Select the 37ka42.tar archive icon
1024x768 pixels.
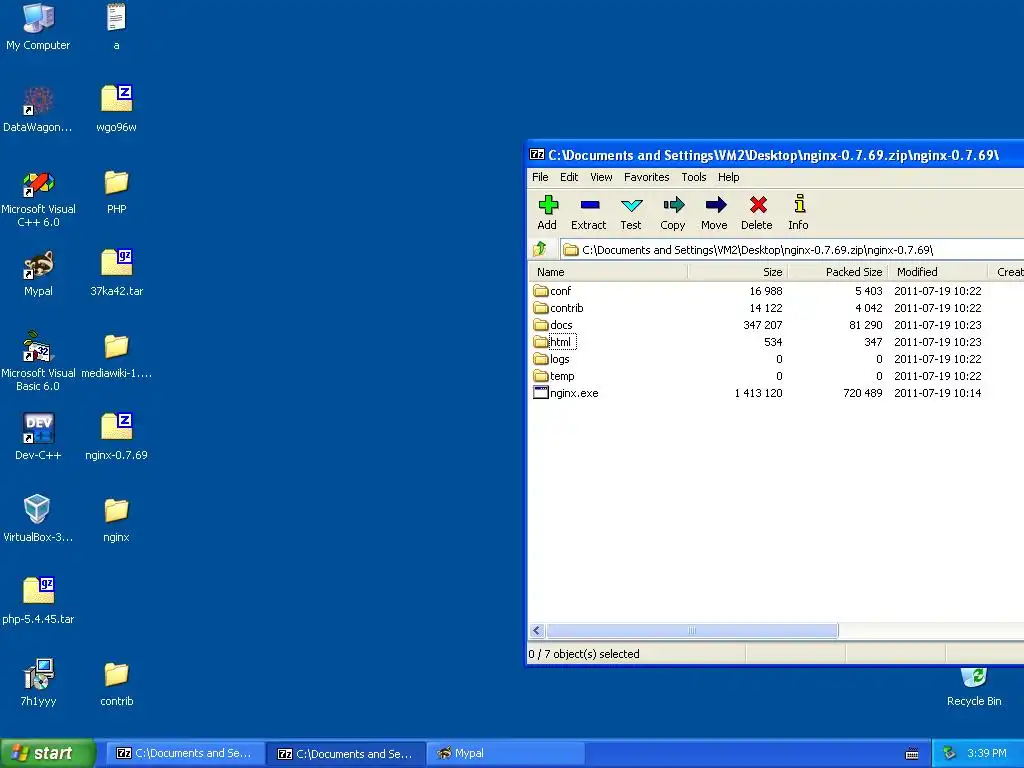[116, 274]
